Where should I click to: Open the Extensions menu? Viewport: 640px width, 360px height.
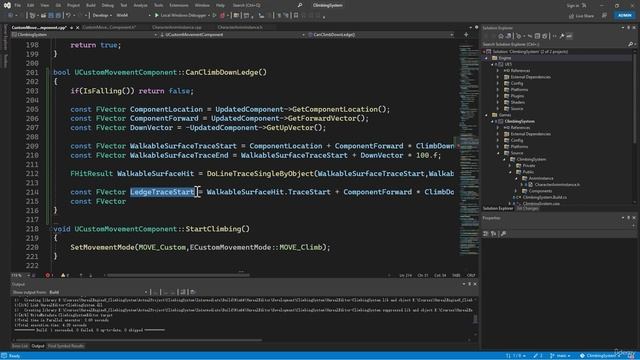pos(179,5)
